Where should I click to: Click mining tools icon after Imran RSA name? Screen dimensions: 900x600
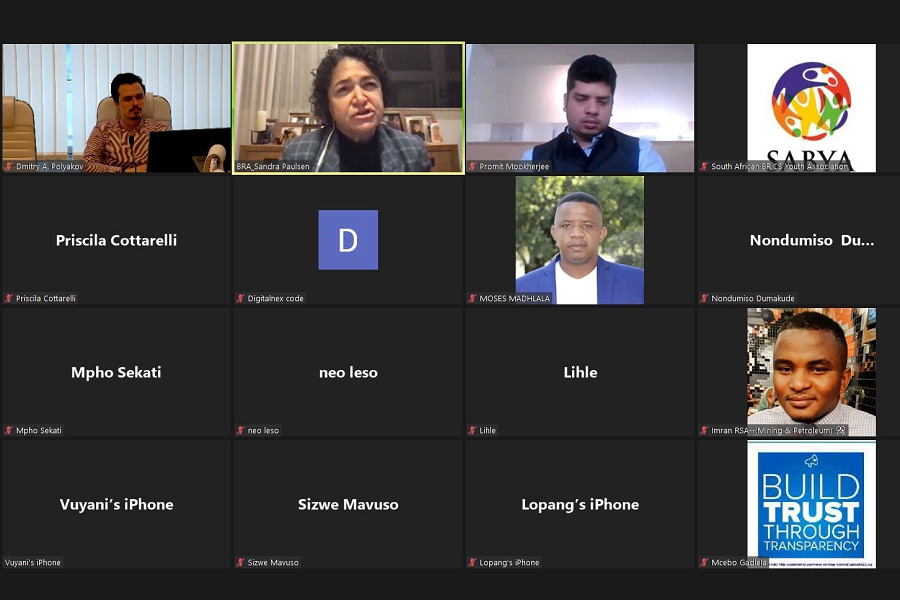click(841, 430)
